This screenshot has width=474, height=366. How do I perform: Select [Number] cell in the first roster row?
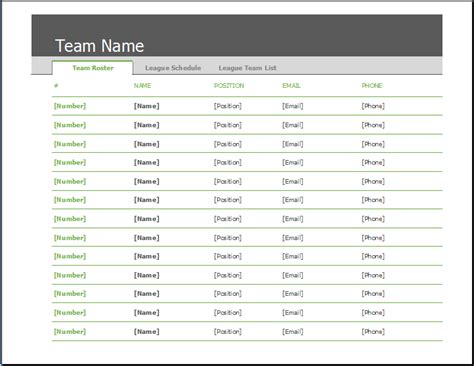(70, 106)
